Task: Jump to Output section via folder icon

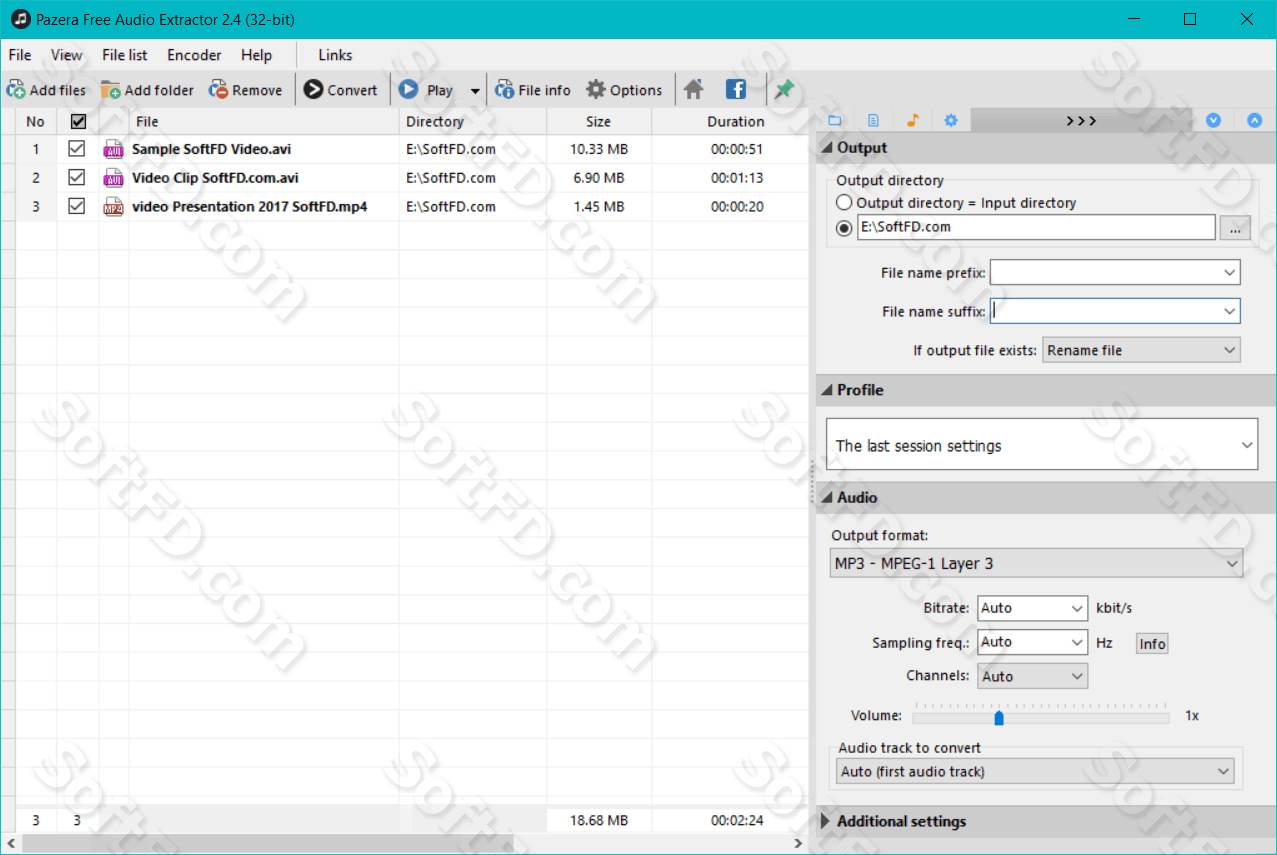Action: click(836, 121)
